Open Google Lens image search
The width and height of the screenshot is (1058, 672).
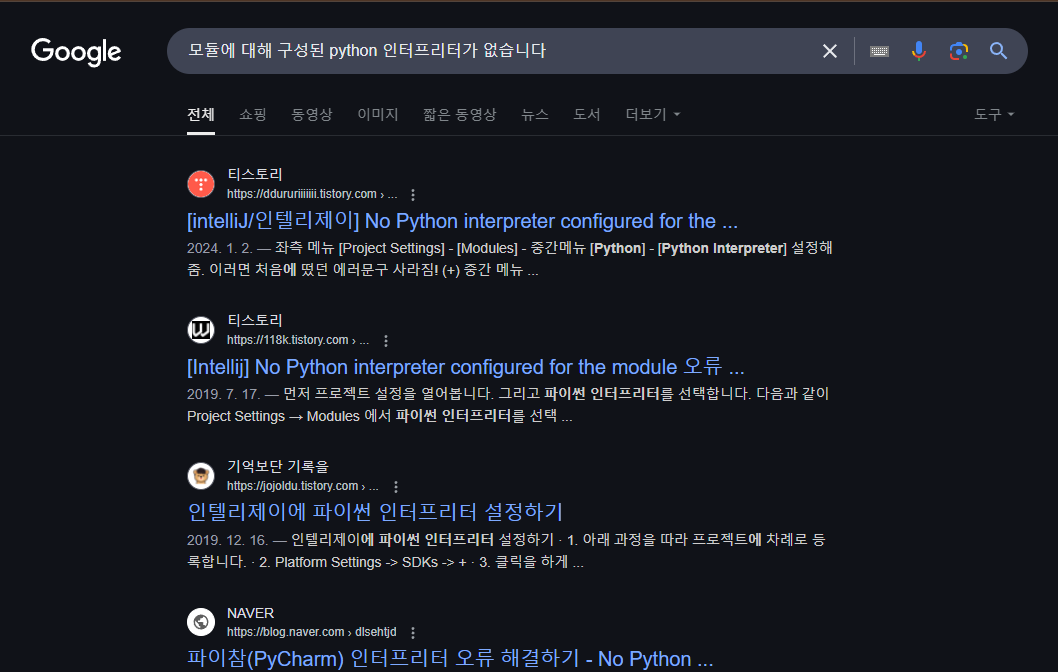[959, 51]
